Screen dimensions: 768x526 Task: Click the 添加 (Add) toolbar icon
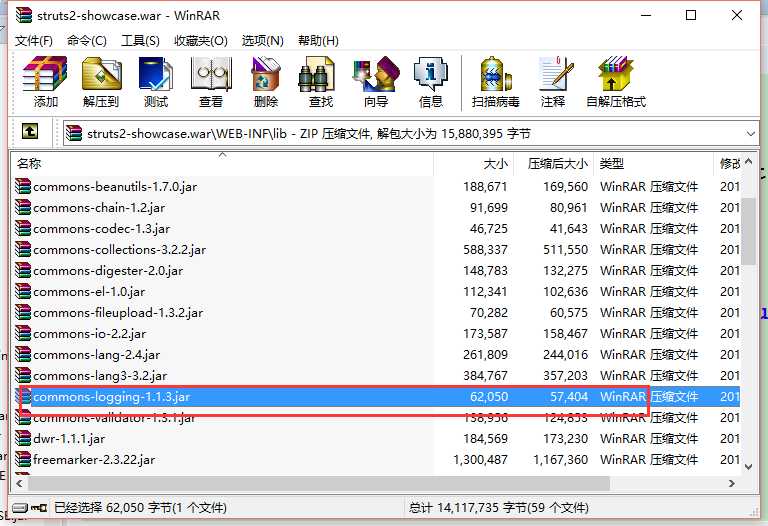coord(45,74)
